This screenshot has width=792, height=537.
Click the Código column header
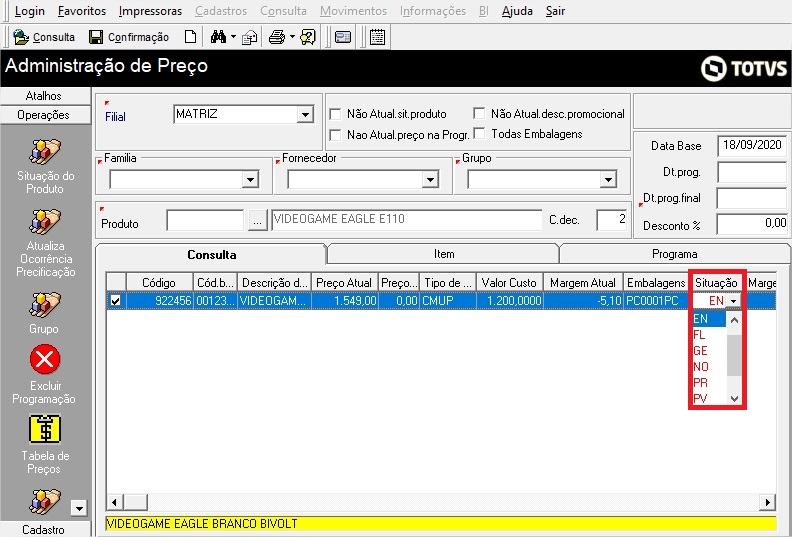[159, 282]
